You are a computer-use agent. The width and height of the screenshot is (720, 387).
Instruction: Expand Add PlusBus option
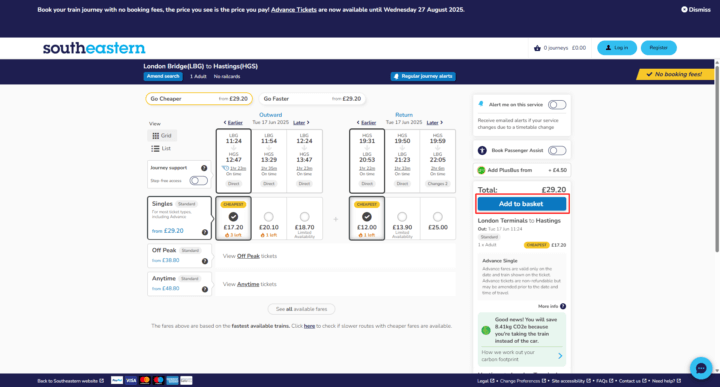(x=522, y=170)
